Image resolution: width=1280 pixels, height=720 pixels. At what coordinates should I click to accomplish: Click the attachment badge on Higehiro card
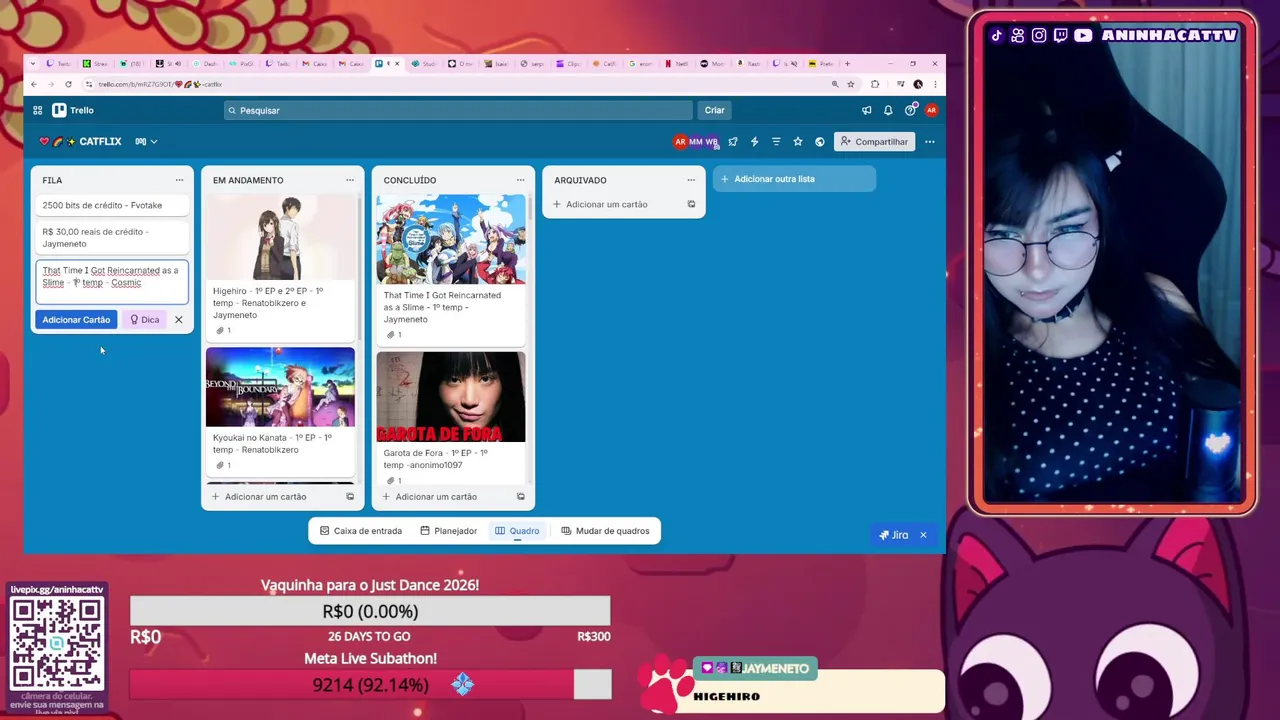(224, 330)
